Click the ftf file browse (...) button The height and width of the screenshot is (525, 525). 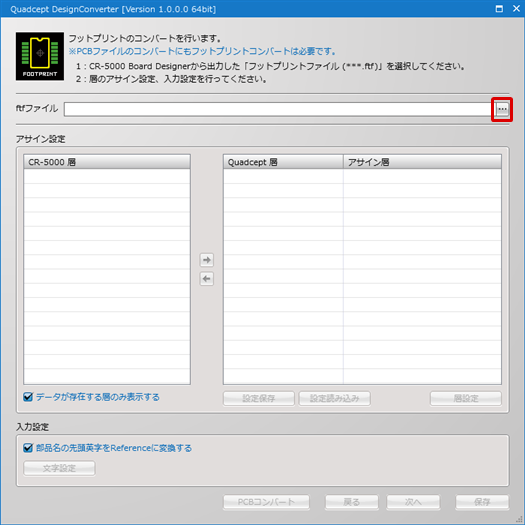[x=502, y=109]
